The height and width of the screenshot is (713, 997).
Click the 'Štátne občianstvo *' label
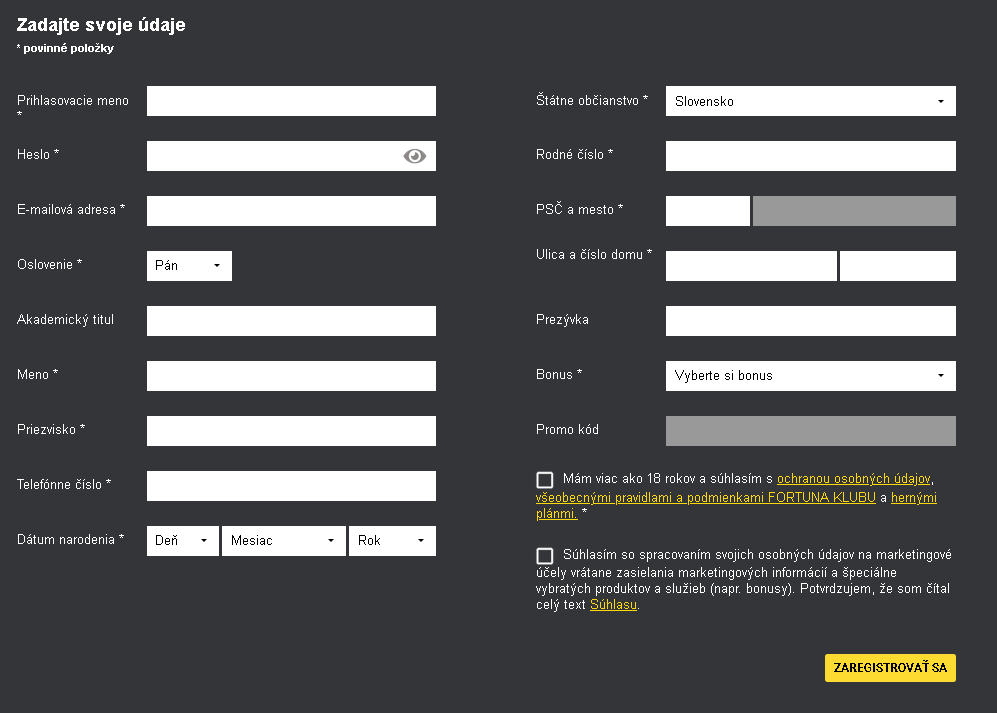pos(592,100)
